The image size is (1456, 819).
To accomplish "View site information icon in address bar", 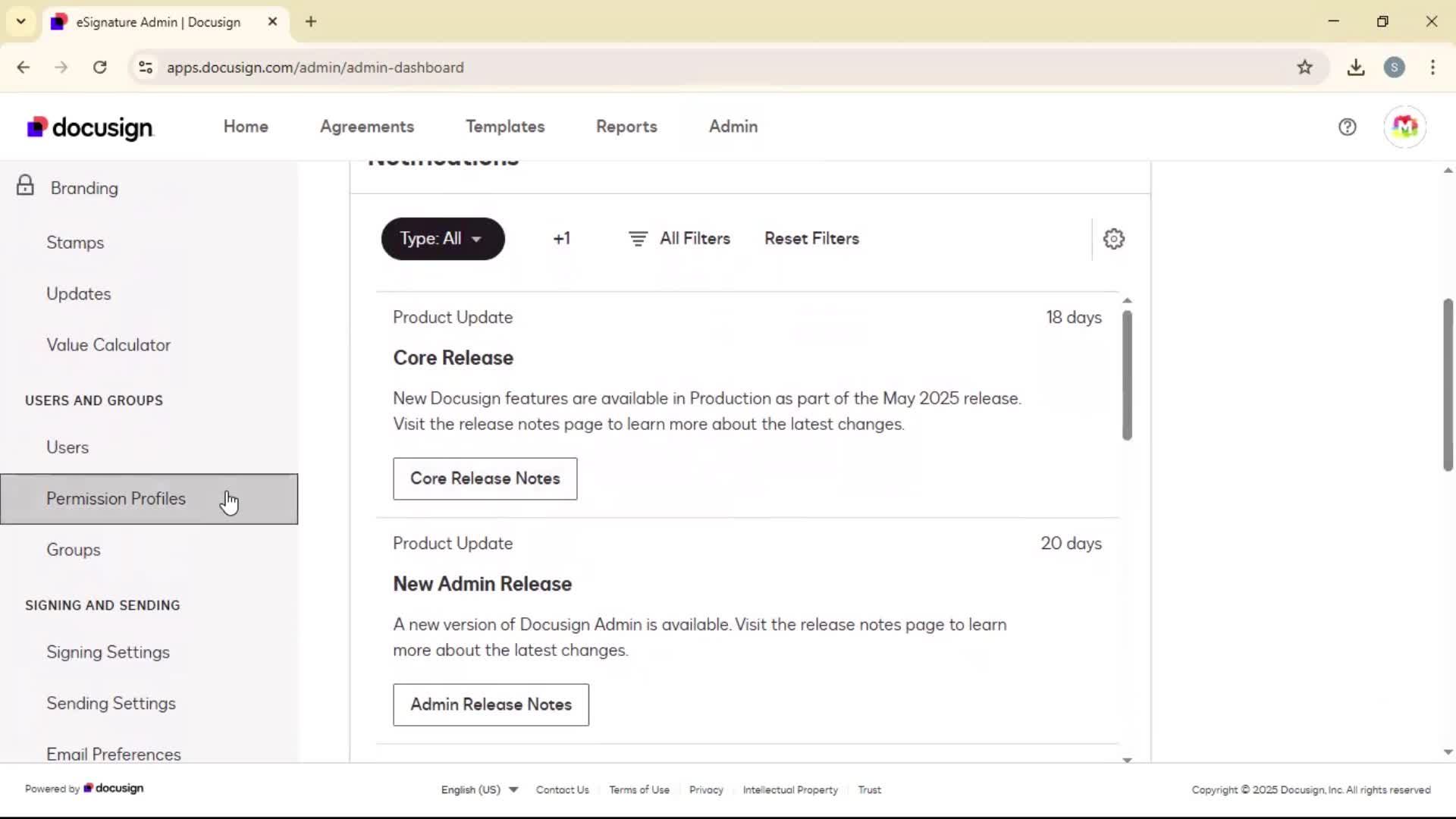I will pyautogui.click(x=146, y=67).
